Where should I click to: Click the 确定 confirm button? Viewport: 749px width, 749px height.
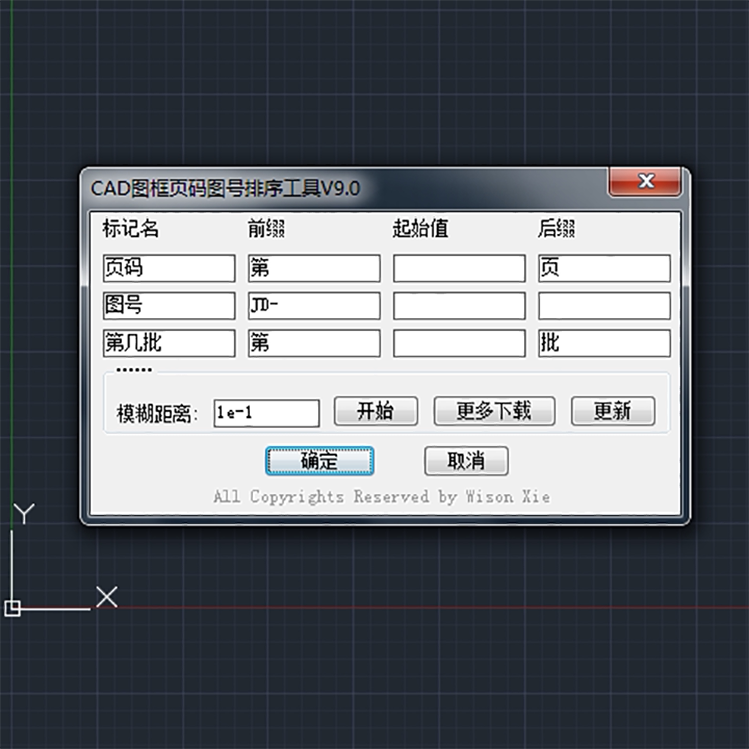[x=320, y=460]
